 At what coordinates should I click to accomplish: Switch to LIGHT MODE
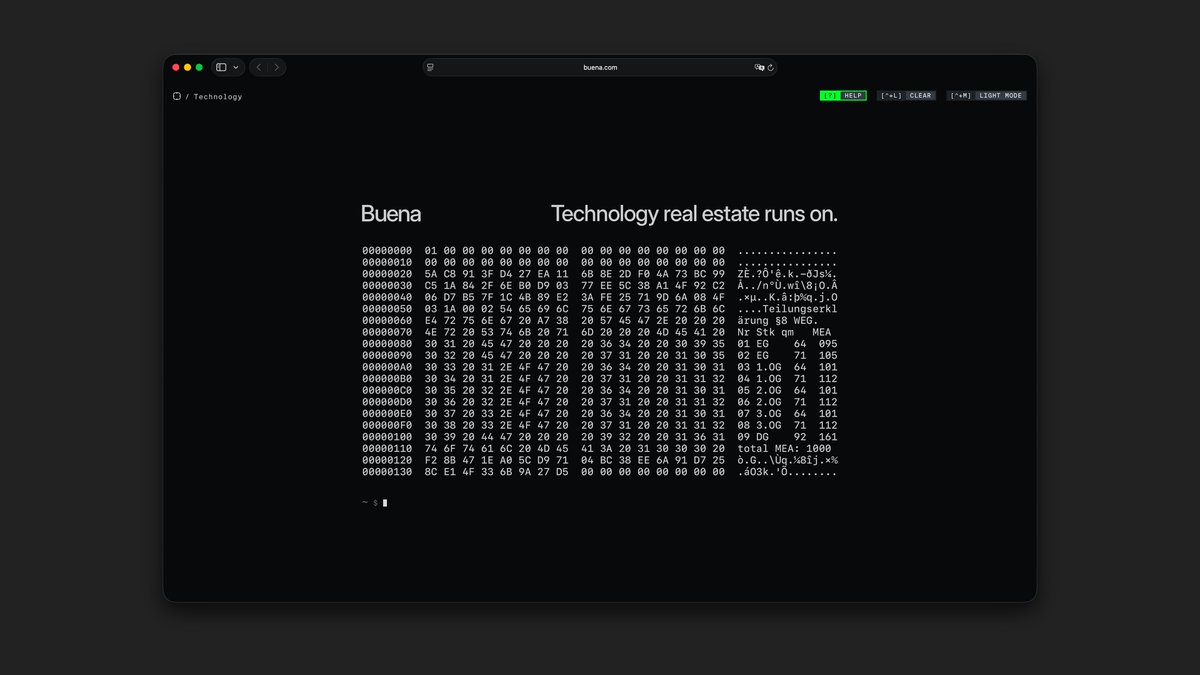tap(987, 96)
